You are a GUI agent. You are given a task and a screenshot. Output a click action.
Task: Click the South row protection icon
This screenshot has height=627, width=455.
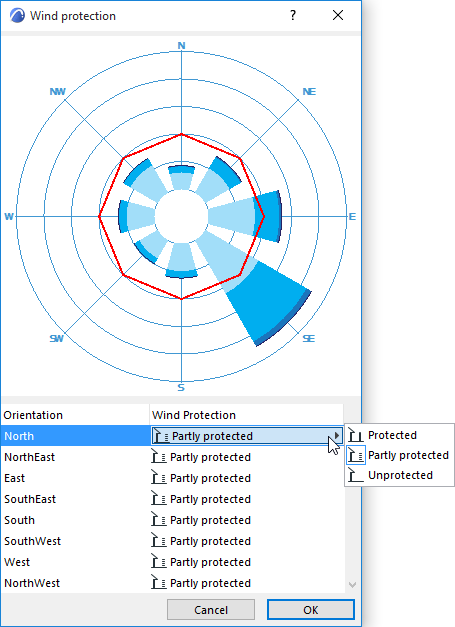click(159, 520)
